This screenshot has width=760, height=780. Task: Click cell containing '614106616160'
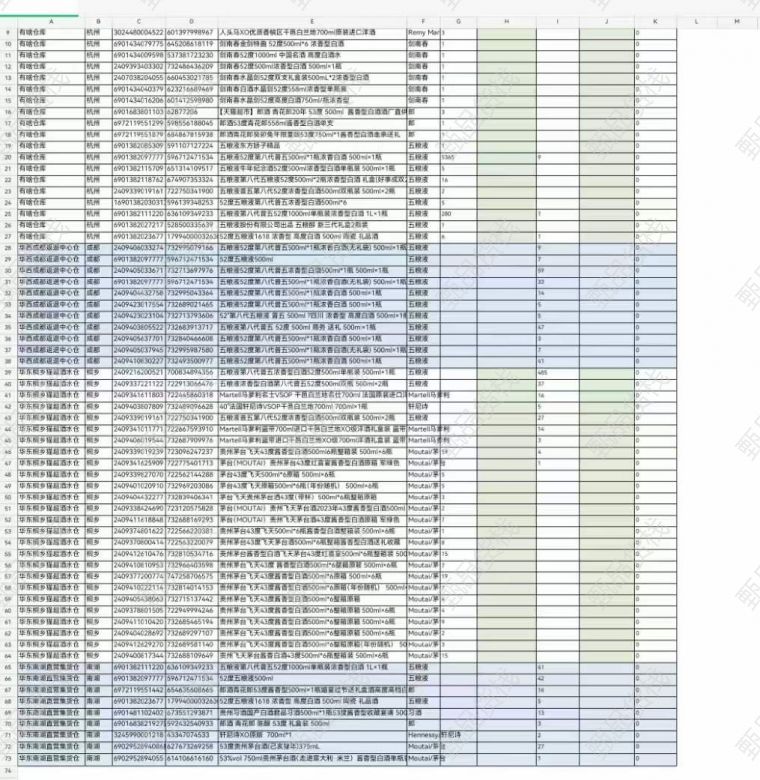[191, 759]
